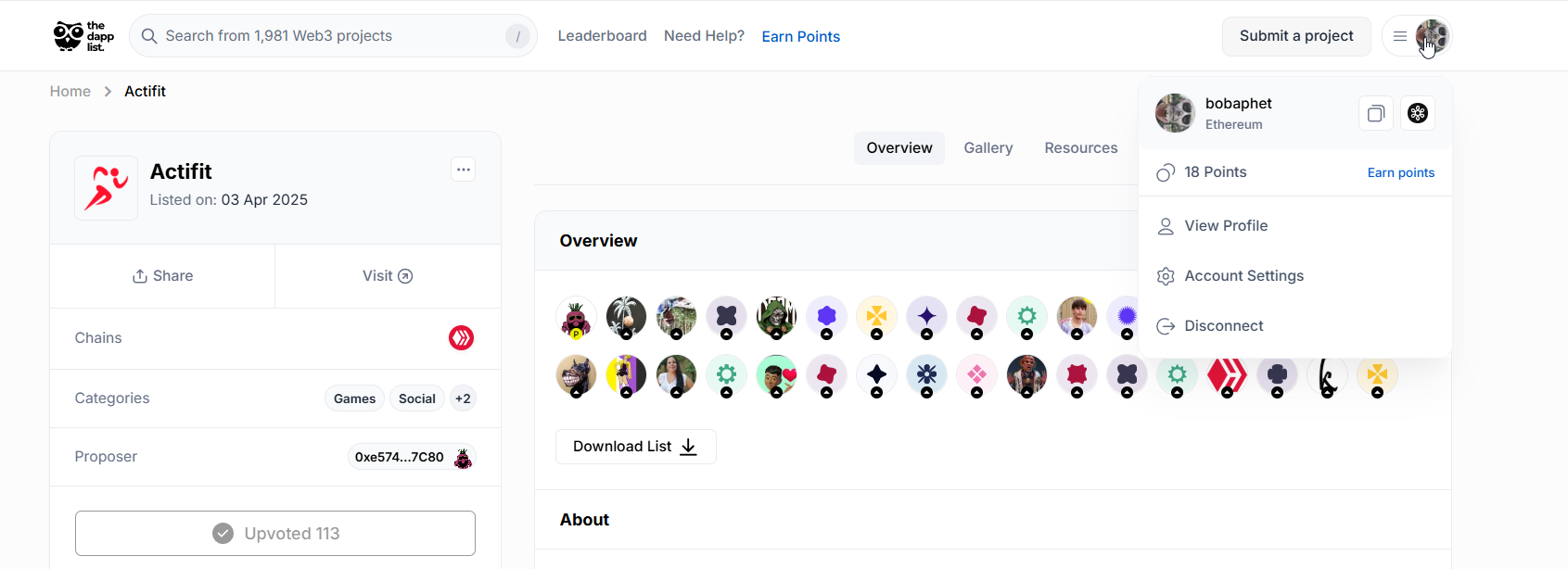
Task: Click the green-hooded skull mask avatar
Action: point(776,317)
